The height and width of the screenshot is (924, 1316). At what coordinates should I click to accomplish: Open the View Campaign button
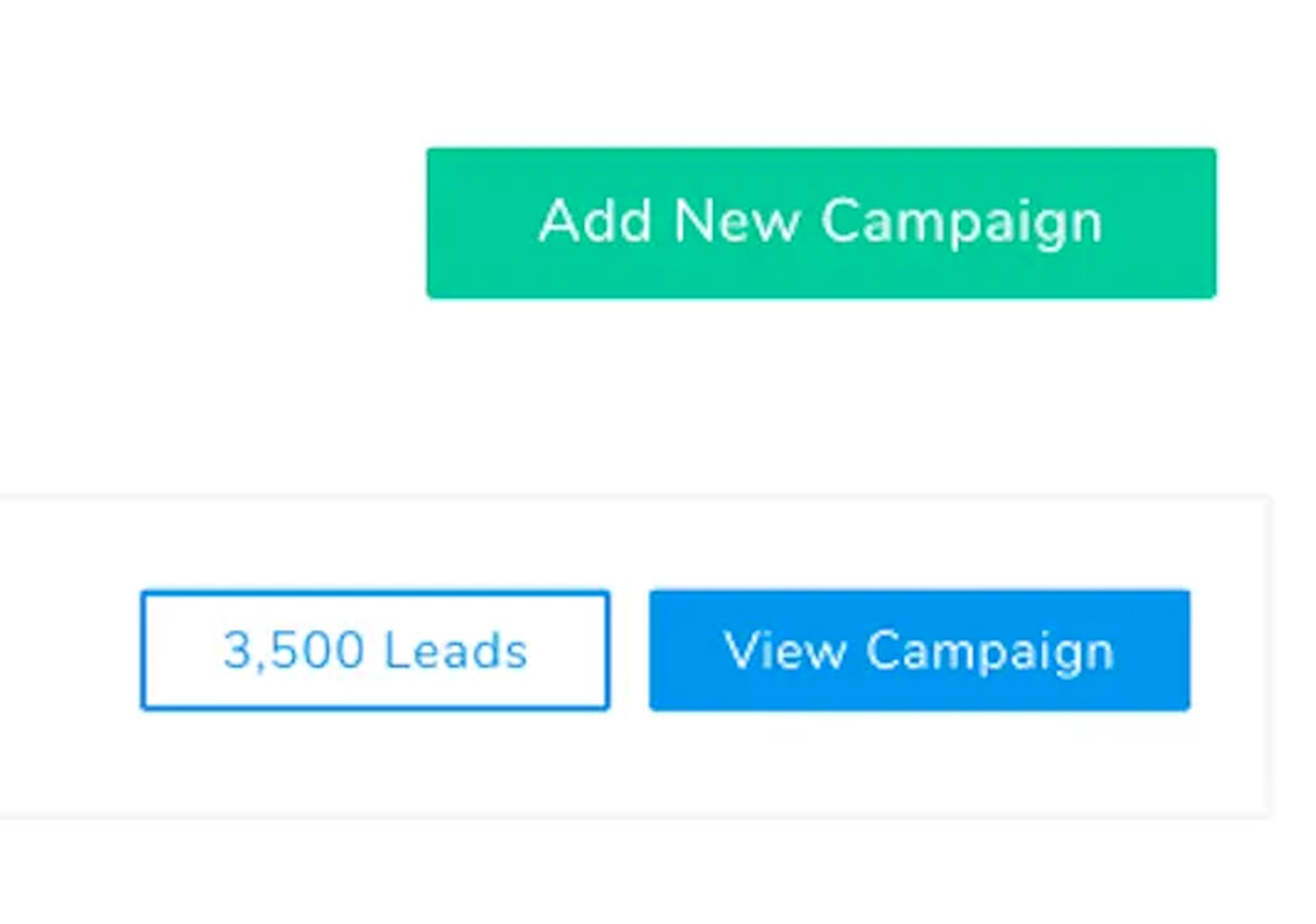point(919,650)
